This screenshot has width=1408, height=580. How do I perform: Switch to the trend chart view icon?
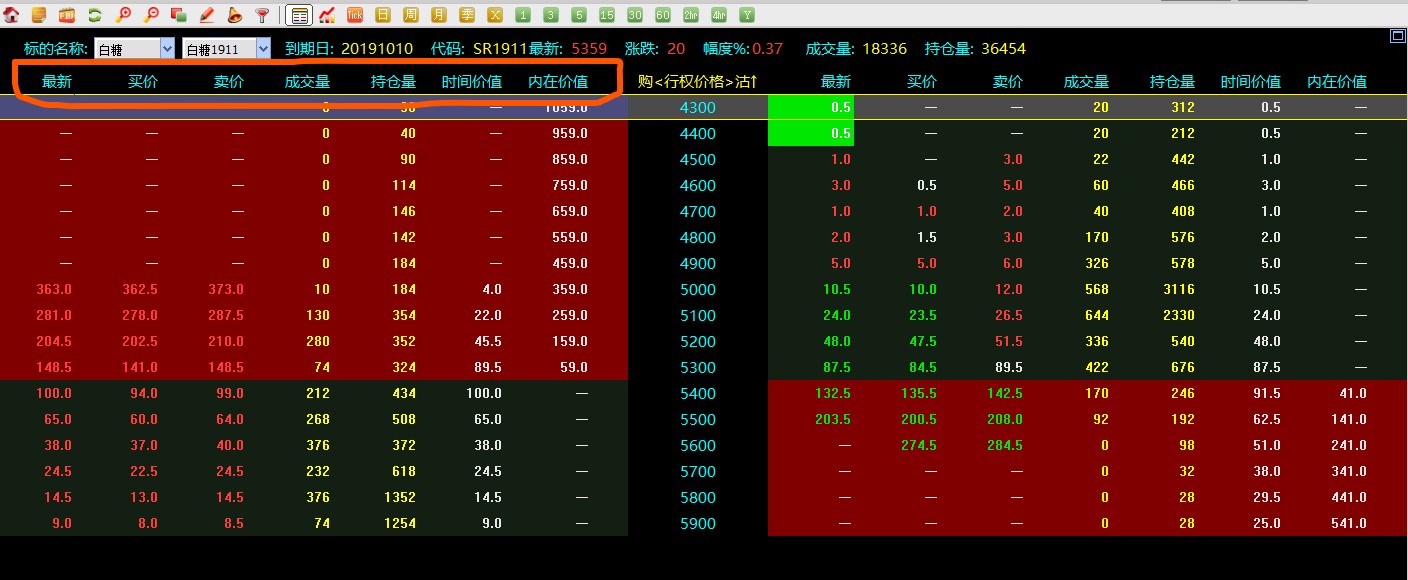pos(327,15)
